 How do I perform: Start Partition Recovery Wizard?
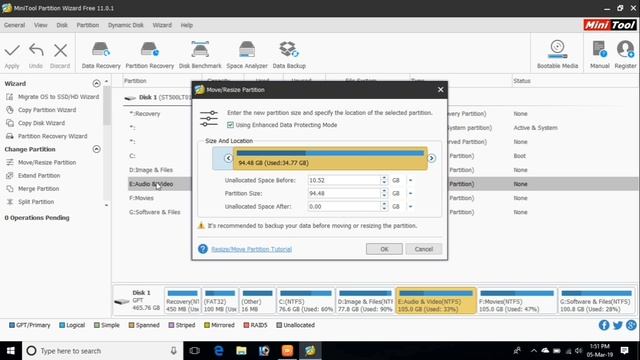pos(53,136)
